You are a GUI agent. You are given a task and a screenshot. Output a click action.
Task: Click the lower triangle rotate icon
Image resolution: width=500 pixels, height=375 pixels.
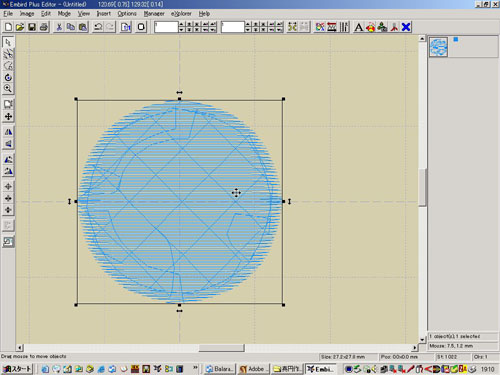tap(8, 171)
